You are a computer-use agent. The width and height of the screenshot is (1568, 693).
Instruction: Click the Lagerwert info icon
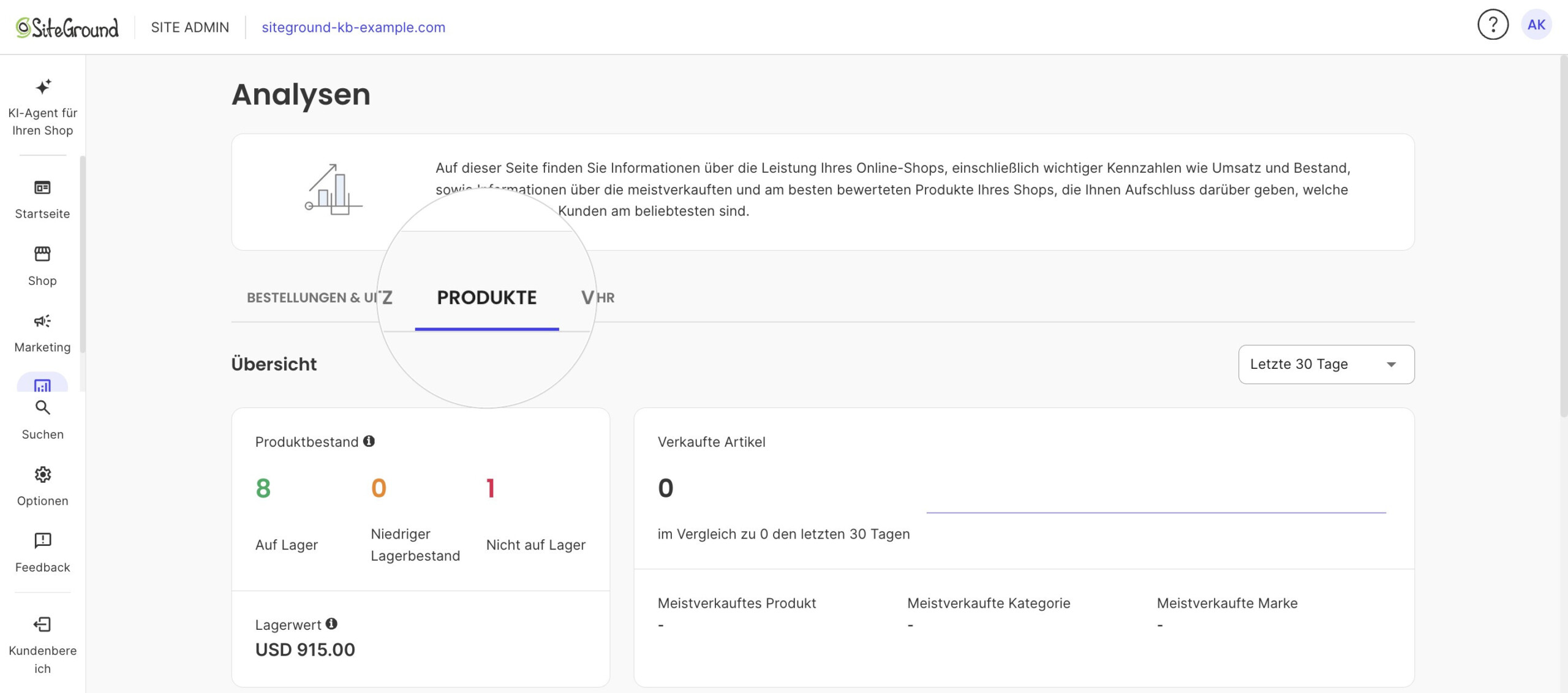pos(331,624)
